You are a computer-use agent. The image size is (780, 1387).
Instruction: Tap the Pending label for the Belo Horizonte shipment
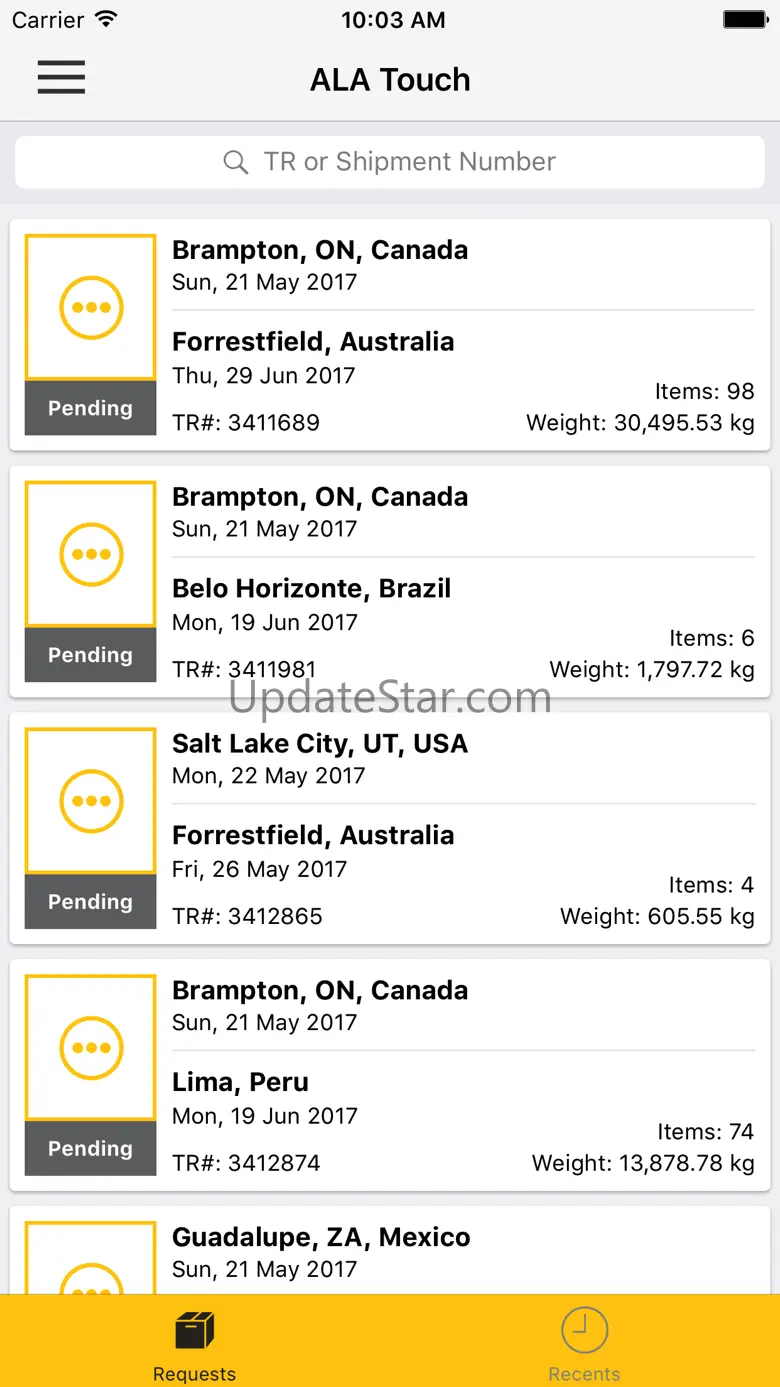click(90, 655)
